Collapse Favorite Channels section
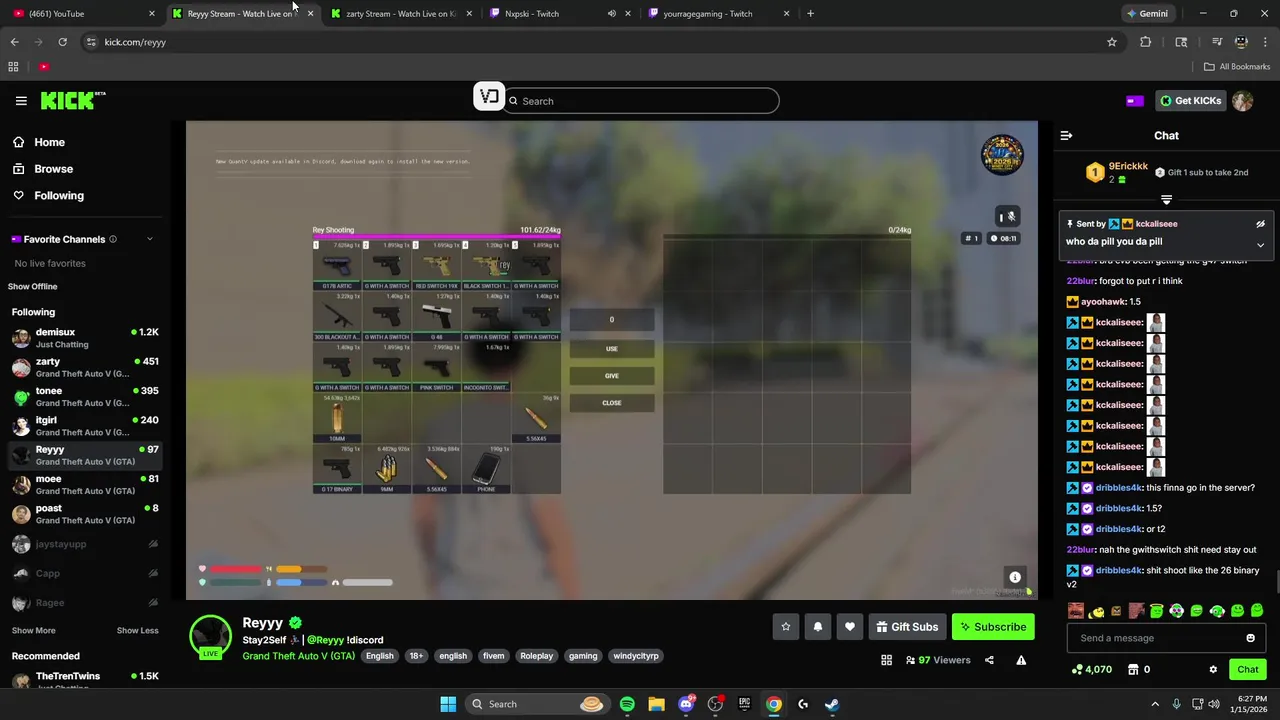The height and width of the screenshot is (720, 1280). (150, 239)
